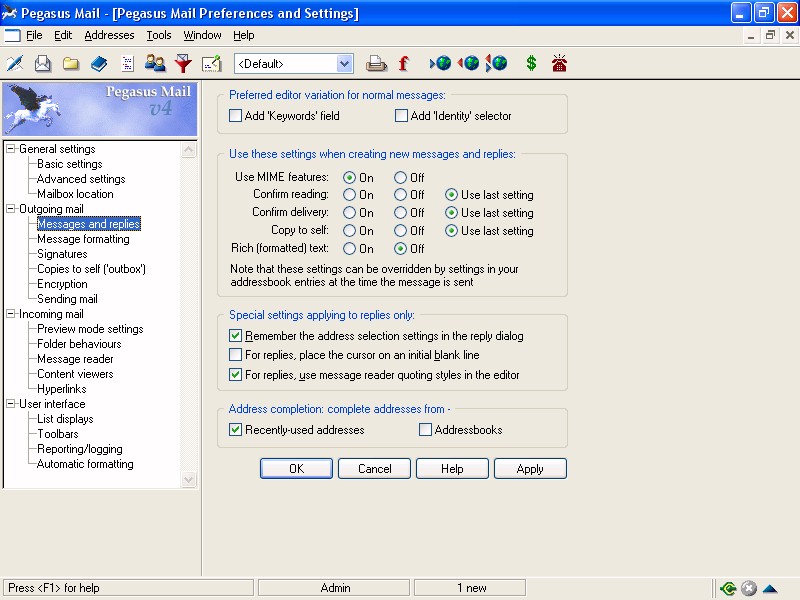
Task: Select Mailbox location in the tree
Action: (x=76, y=194)
